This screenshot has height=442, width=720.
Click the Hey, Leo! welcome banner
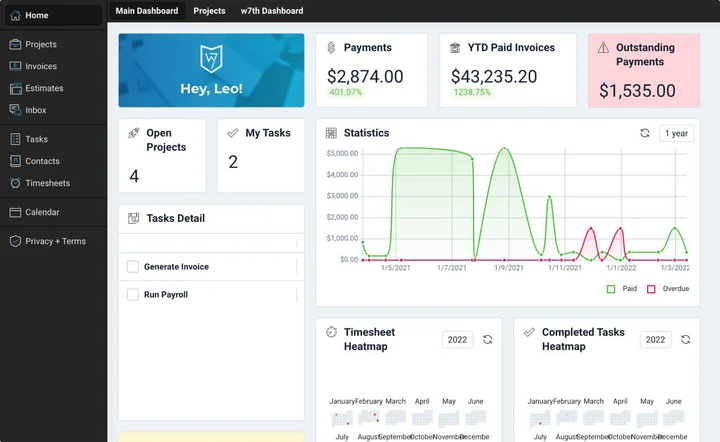point(211,70)
